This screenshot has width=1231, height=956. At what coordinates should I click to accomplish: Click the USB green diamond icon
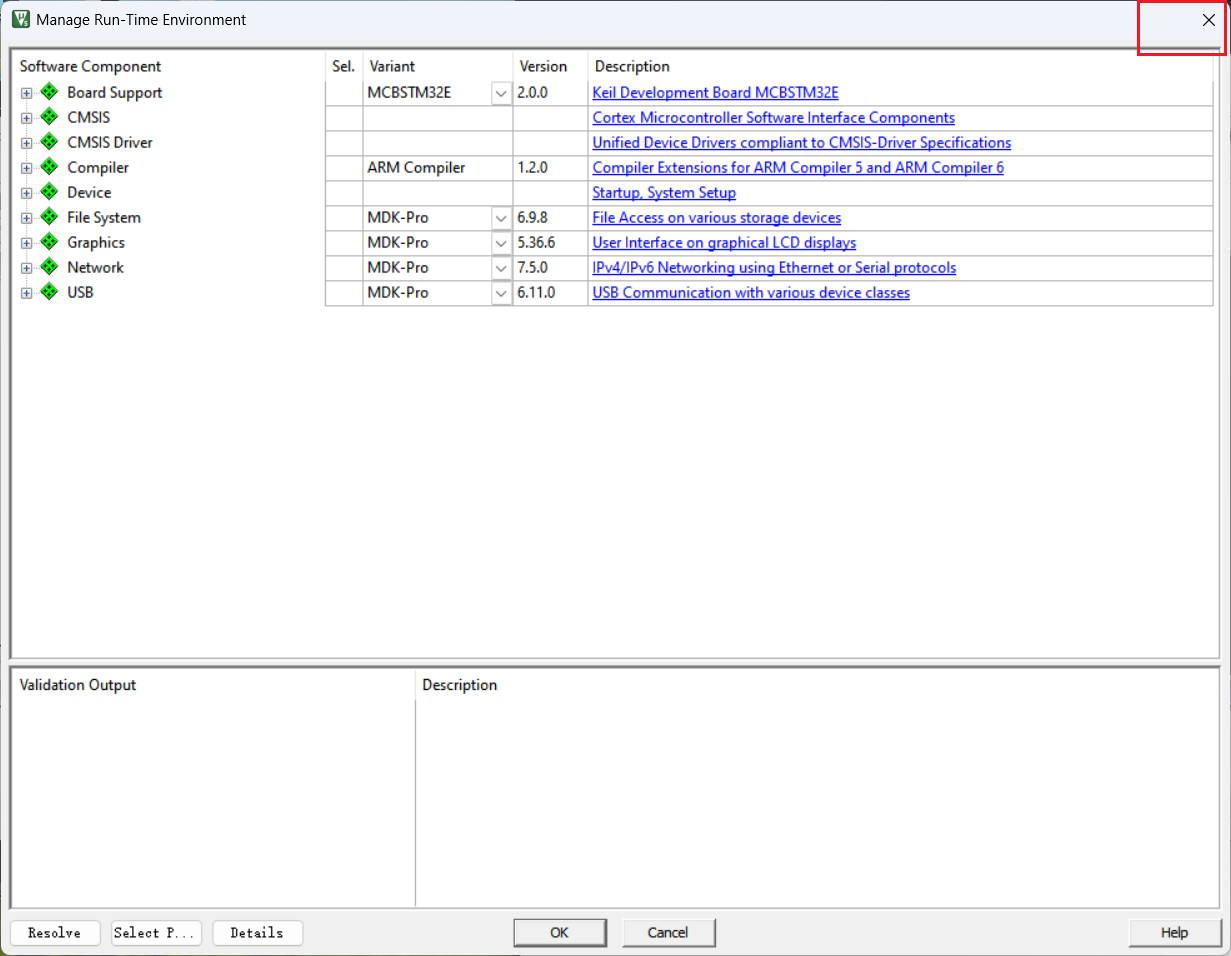(x=50, y=292)
